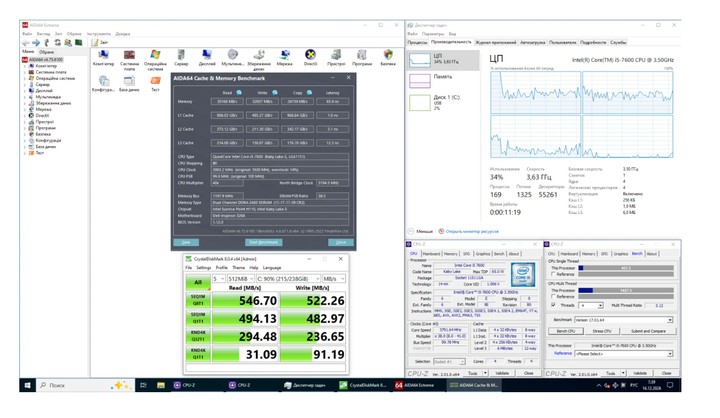
Task: Click the Submit and Compare button in CPU-Z
Action: tap(648, 331)
